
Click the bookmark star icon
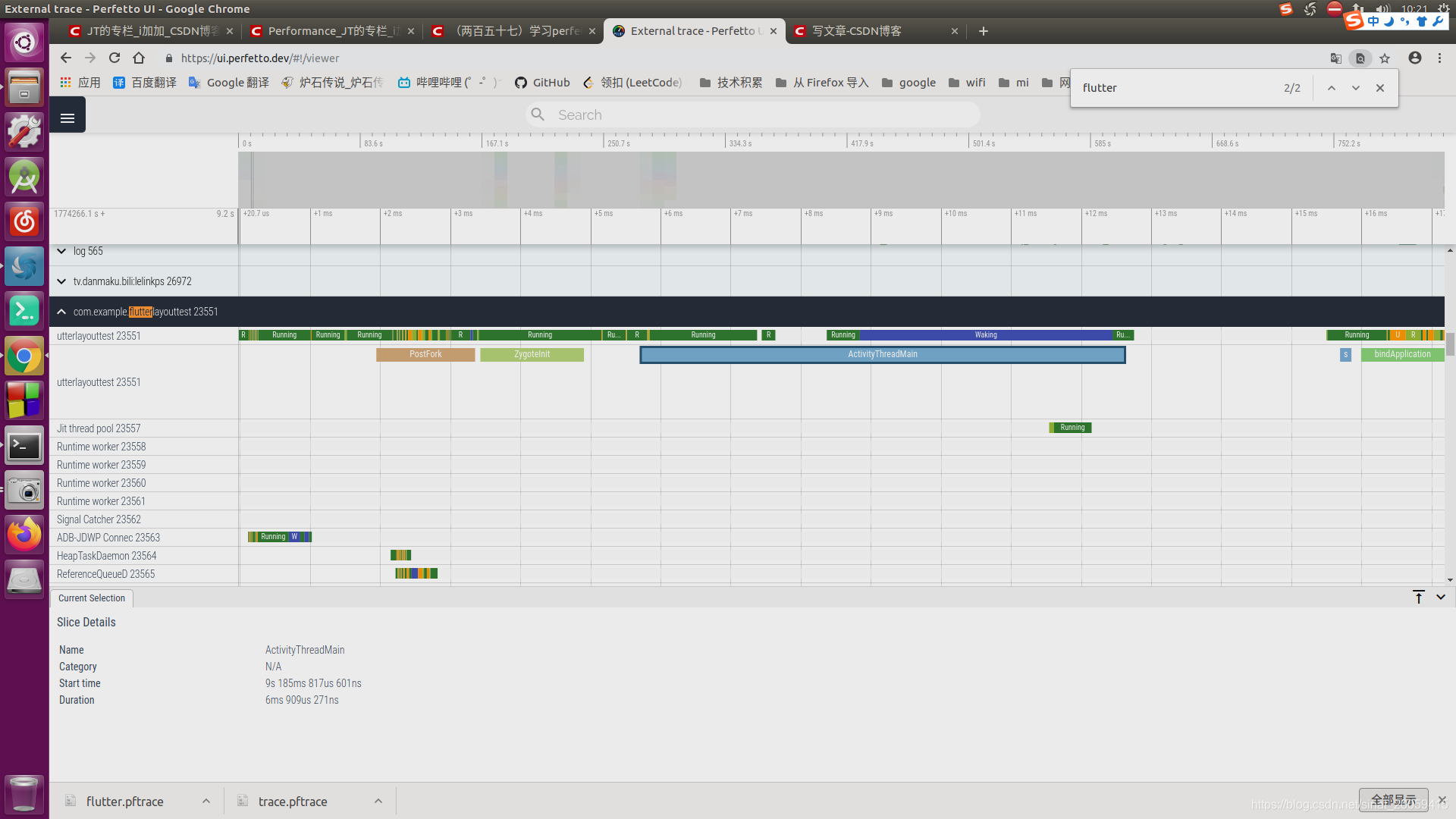[1385, 58]
